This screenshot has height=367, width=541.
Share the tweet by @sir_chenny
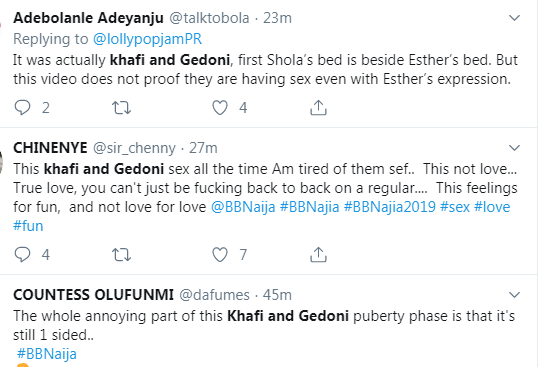(318, 255)
